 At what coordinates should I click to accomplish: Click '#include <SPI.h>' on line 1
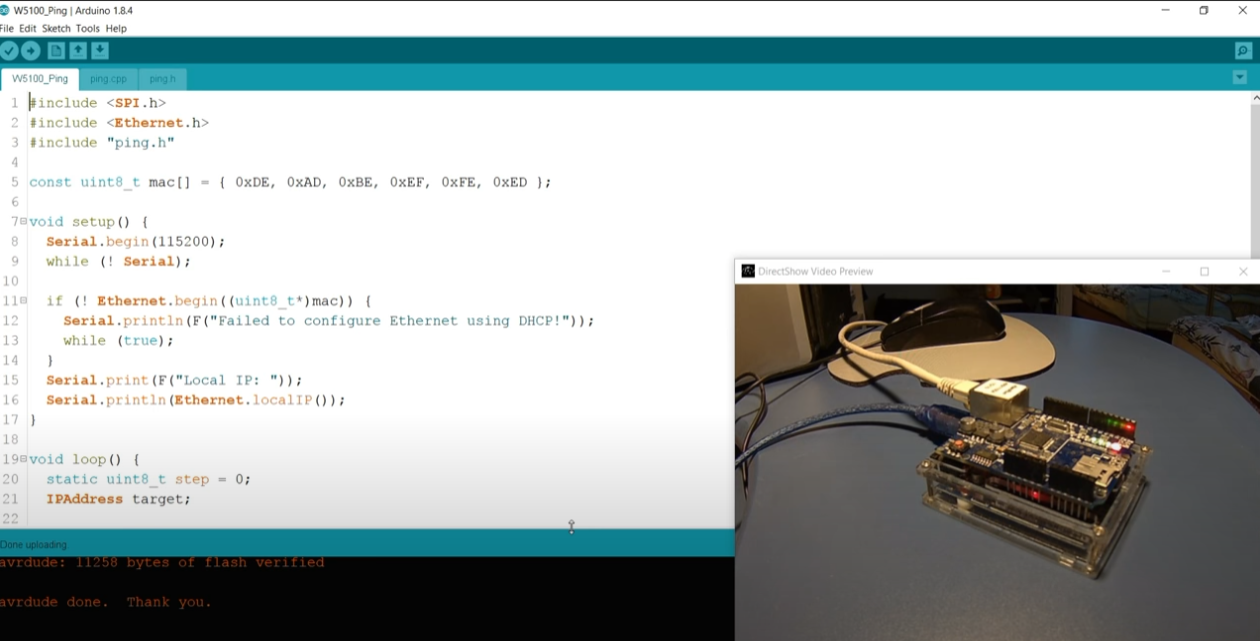(x=97, y=103)
